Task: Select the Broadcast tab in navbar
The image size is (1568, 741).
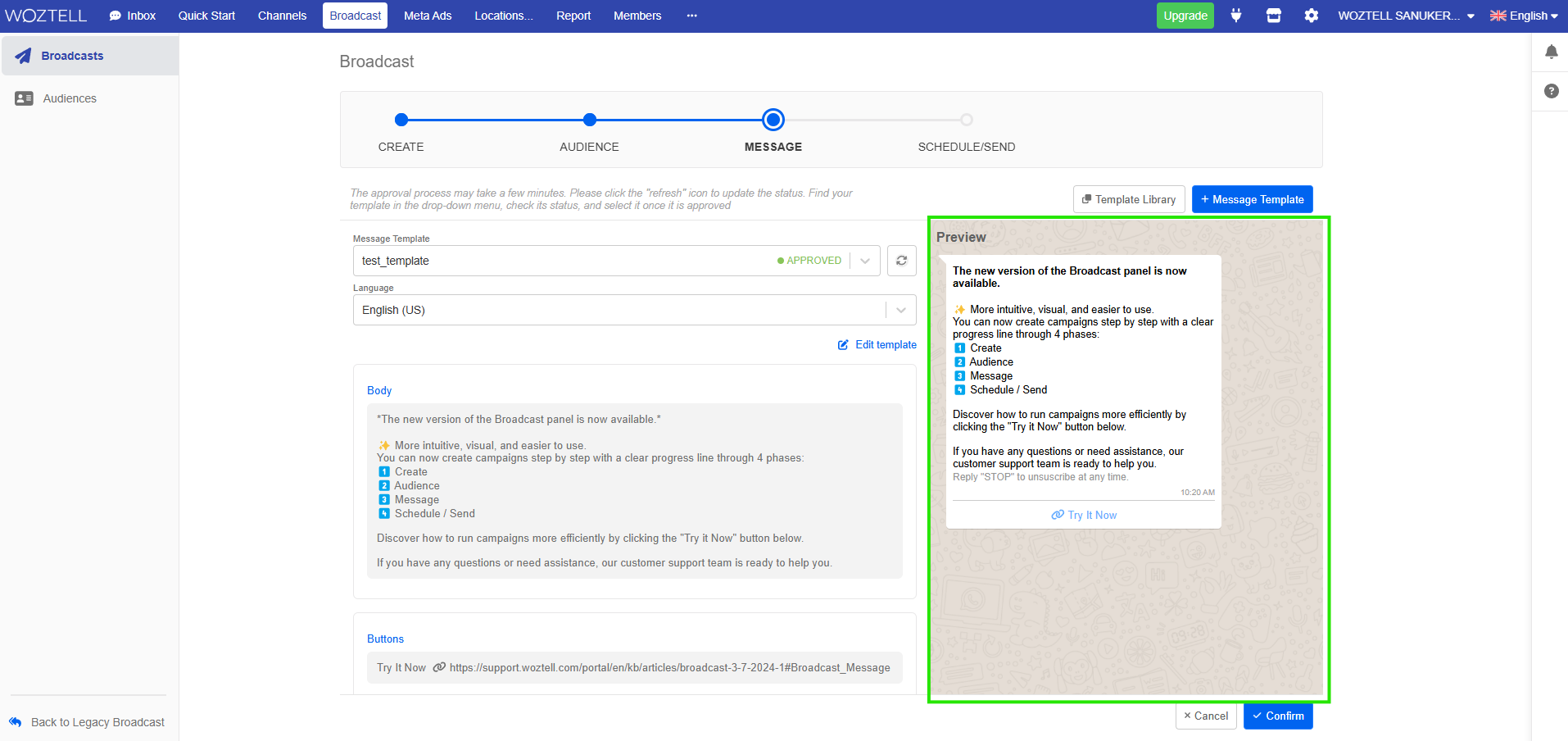Action: [x=356, y=16]
